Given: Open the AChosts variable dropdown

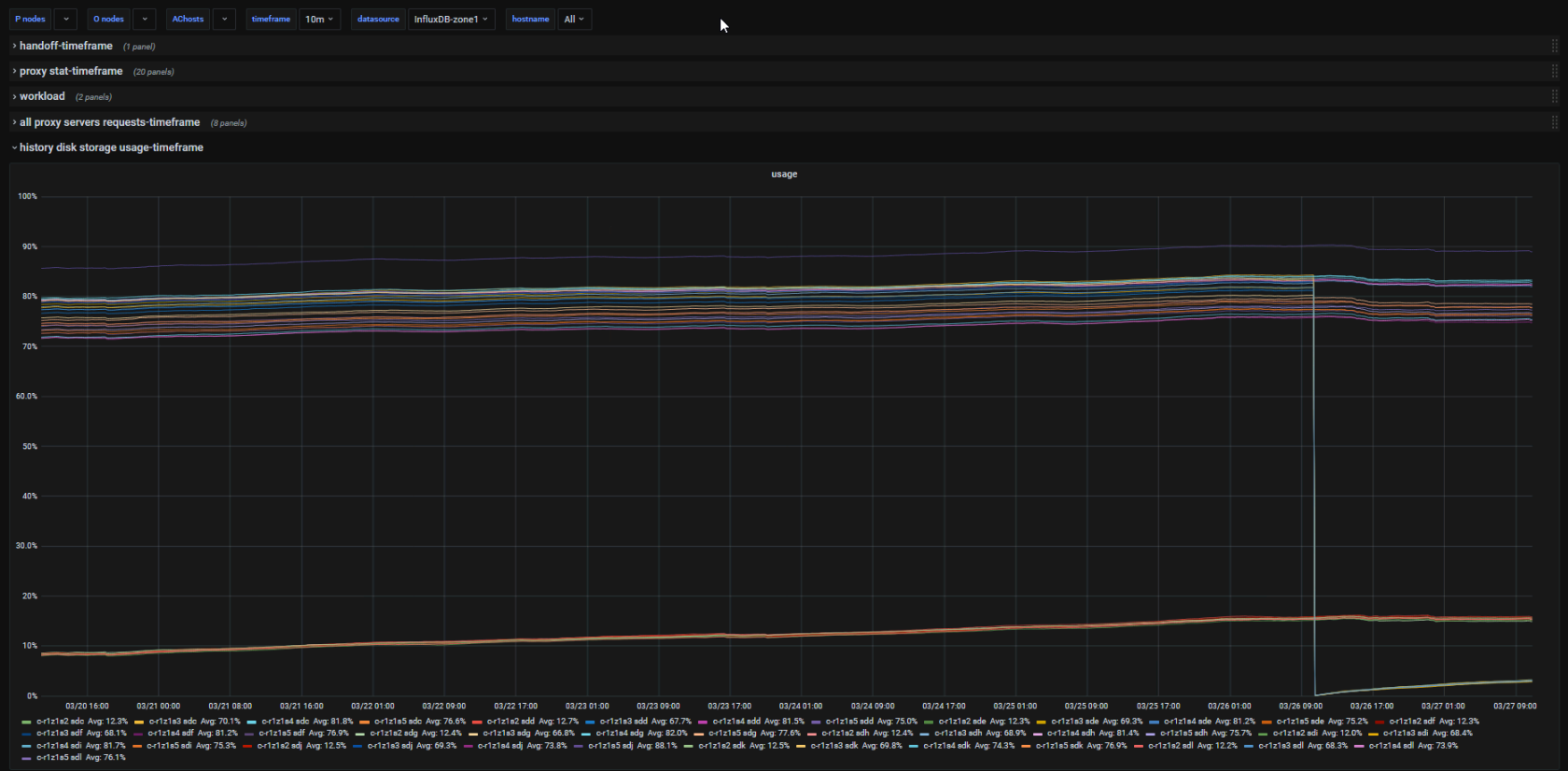Looking at the screenshot, I should pyautogui.click(x=224, y=19).
